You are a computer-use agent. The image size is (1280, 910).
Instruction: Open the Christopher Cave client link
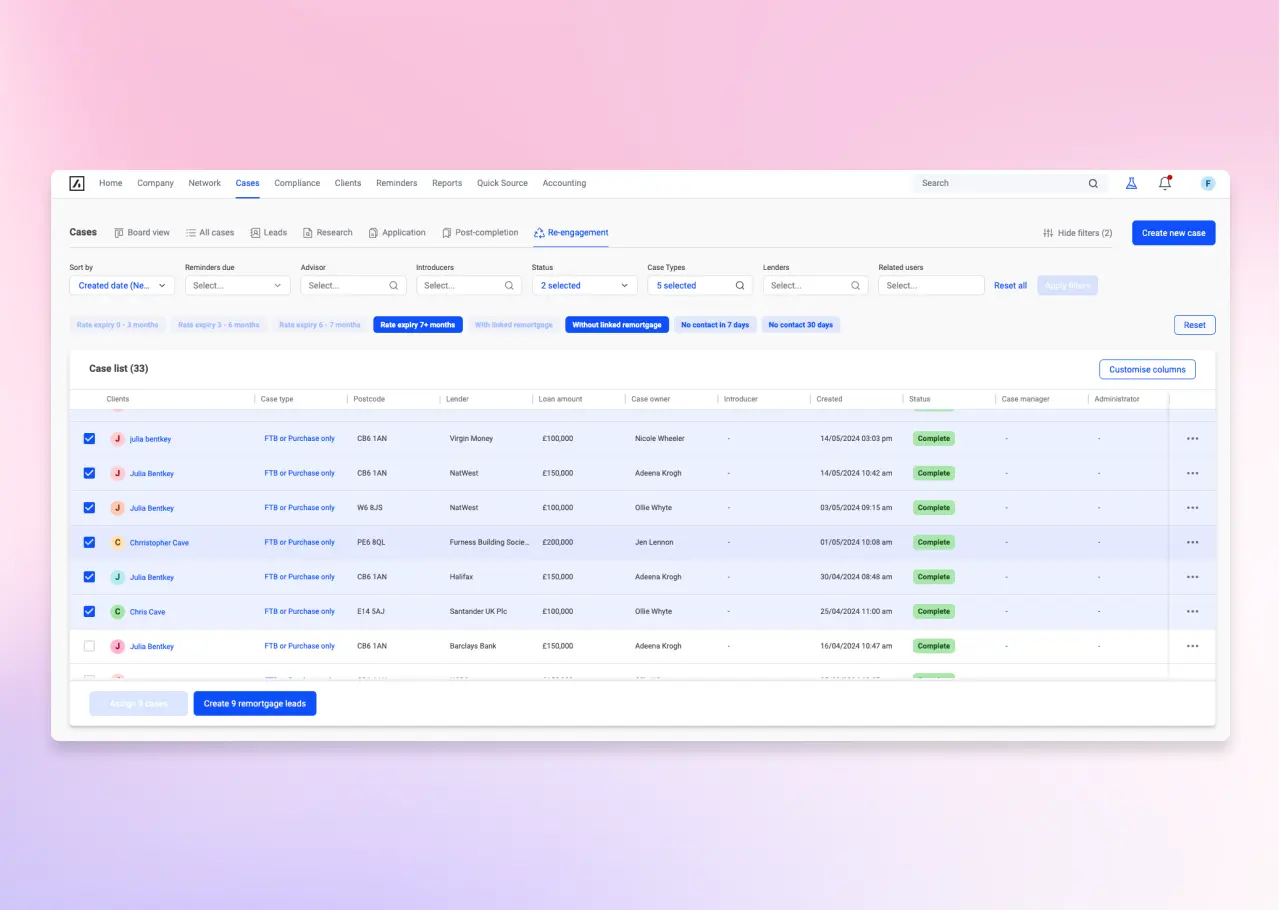(x=159, y=543)
